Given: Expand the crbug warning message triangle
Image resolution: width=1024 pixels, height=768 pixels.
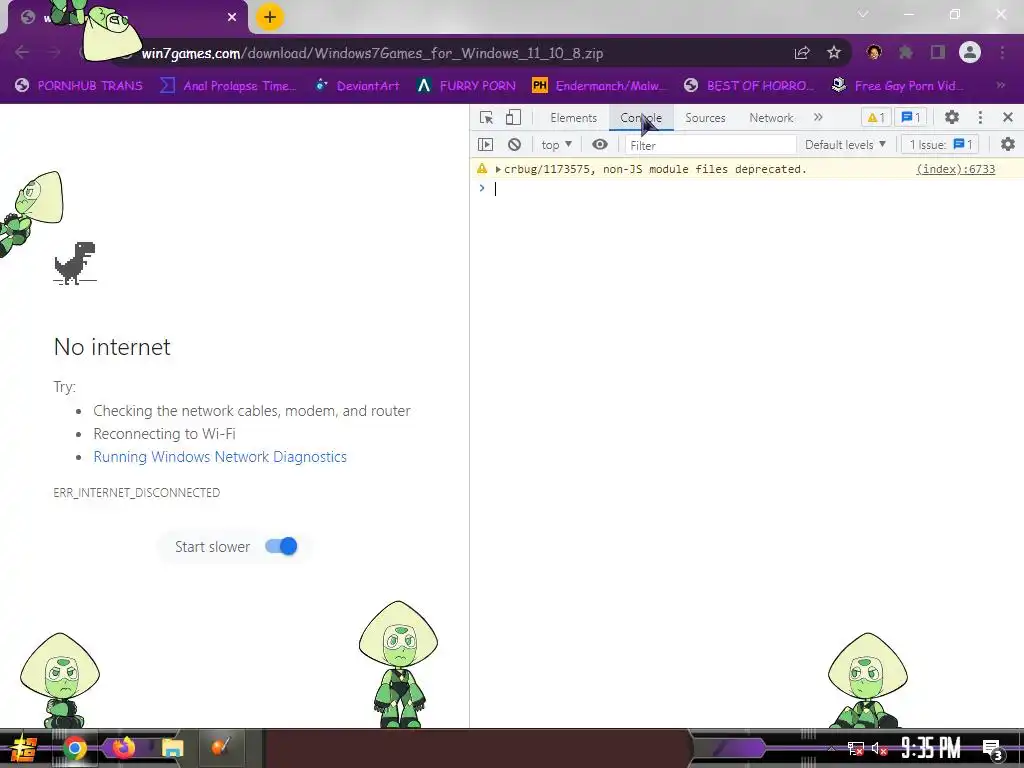Looking at the screenshot, I should click(498, 169).
